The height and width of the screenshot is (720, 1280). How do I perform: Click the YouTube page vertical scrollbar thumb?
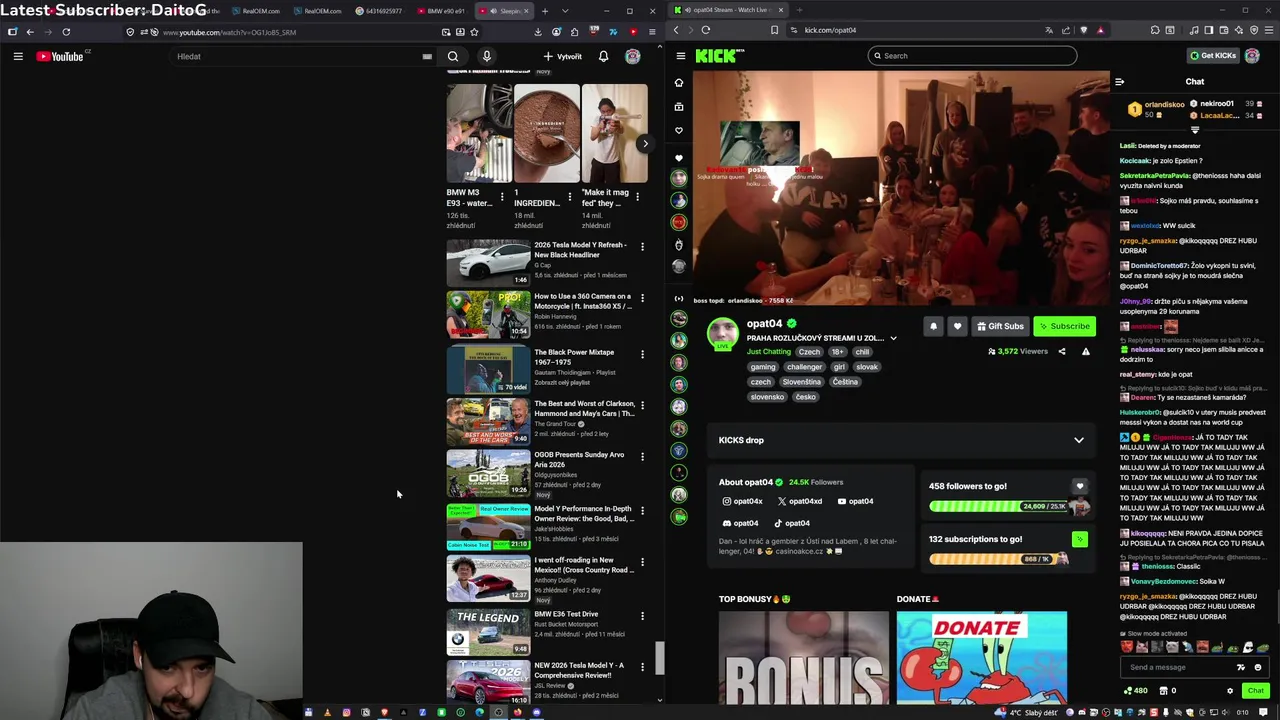pyautogui.click(x=659, y=658)
